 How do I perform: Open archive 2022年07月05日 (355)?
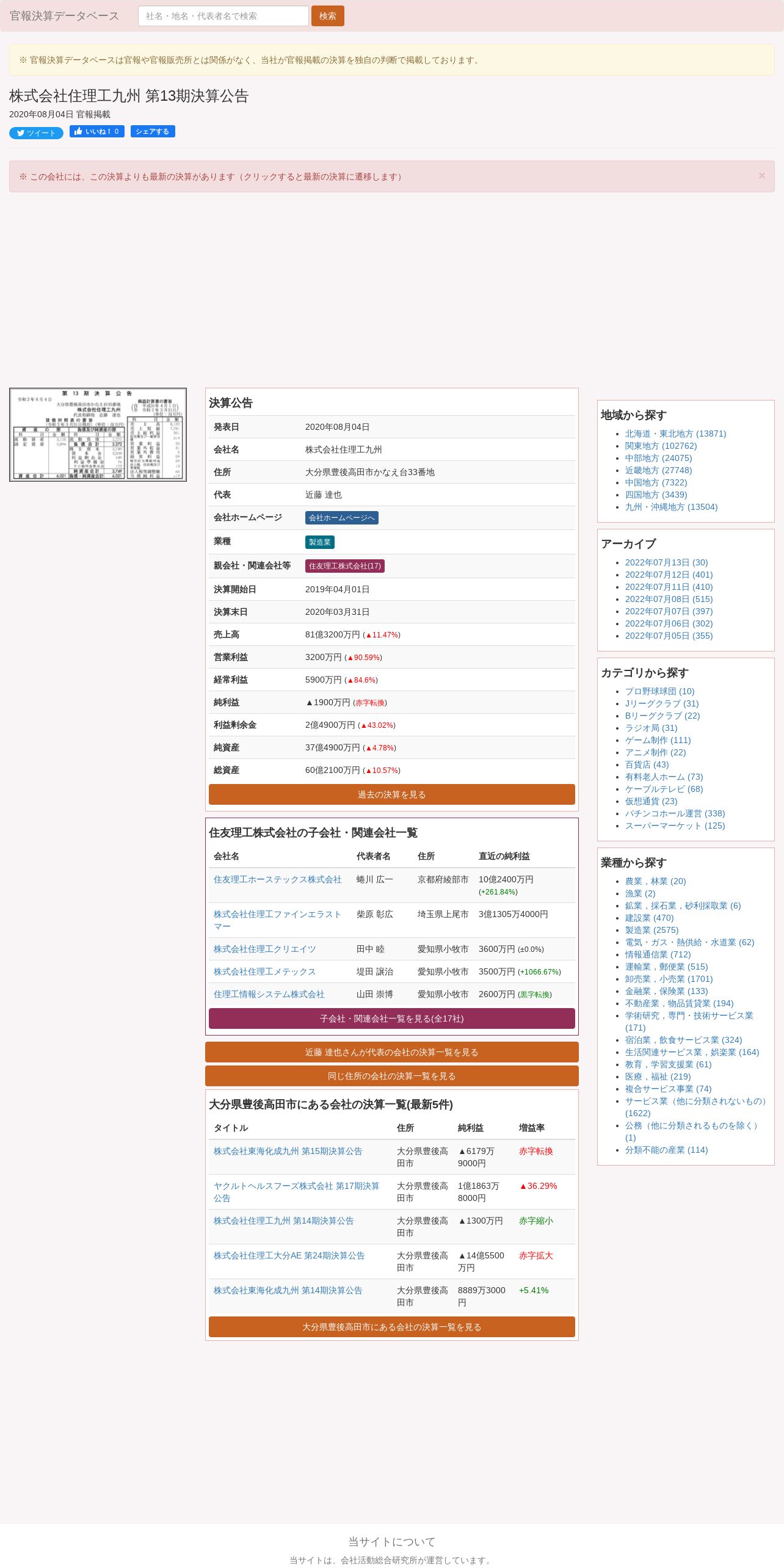(x=669, y=636)
